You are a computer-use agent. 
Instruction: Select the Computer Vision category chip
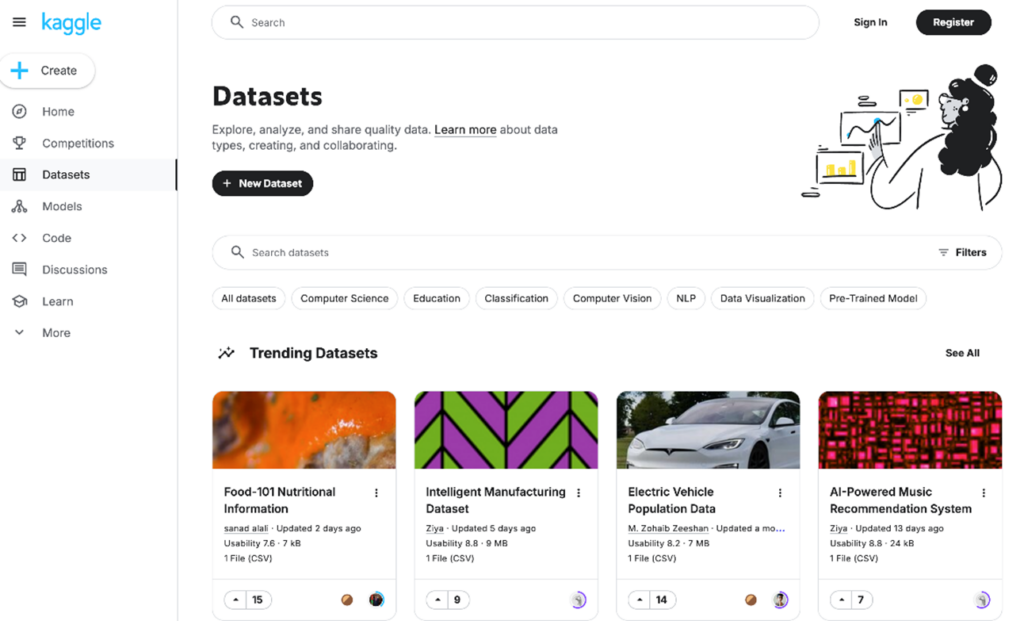612,298
